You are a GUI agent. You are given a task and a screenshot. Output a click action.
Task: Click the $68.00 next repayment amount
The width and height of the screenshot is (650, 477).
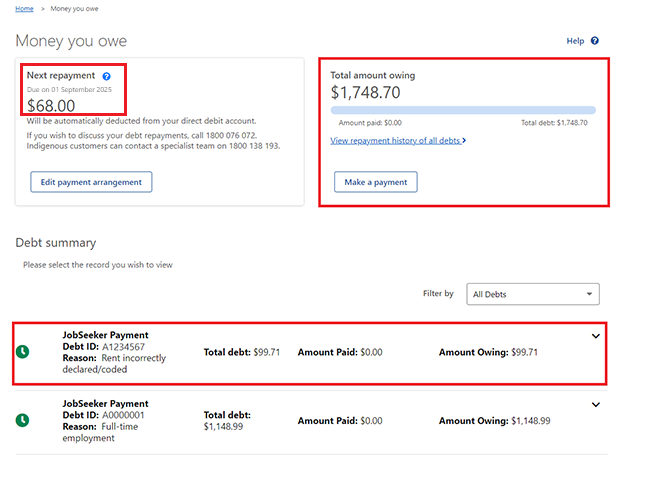[x=51, y=104]
